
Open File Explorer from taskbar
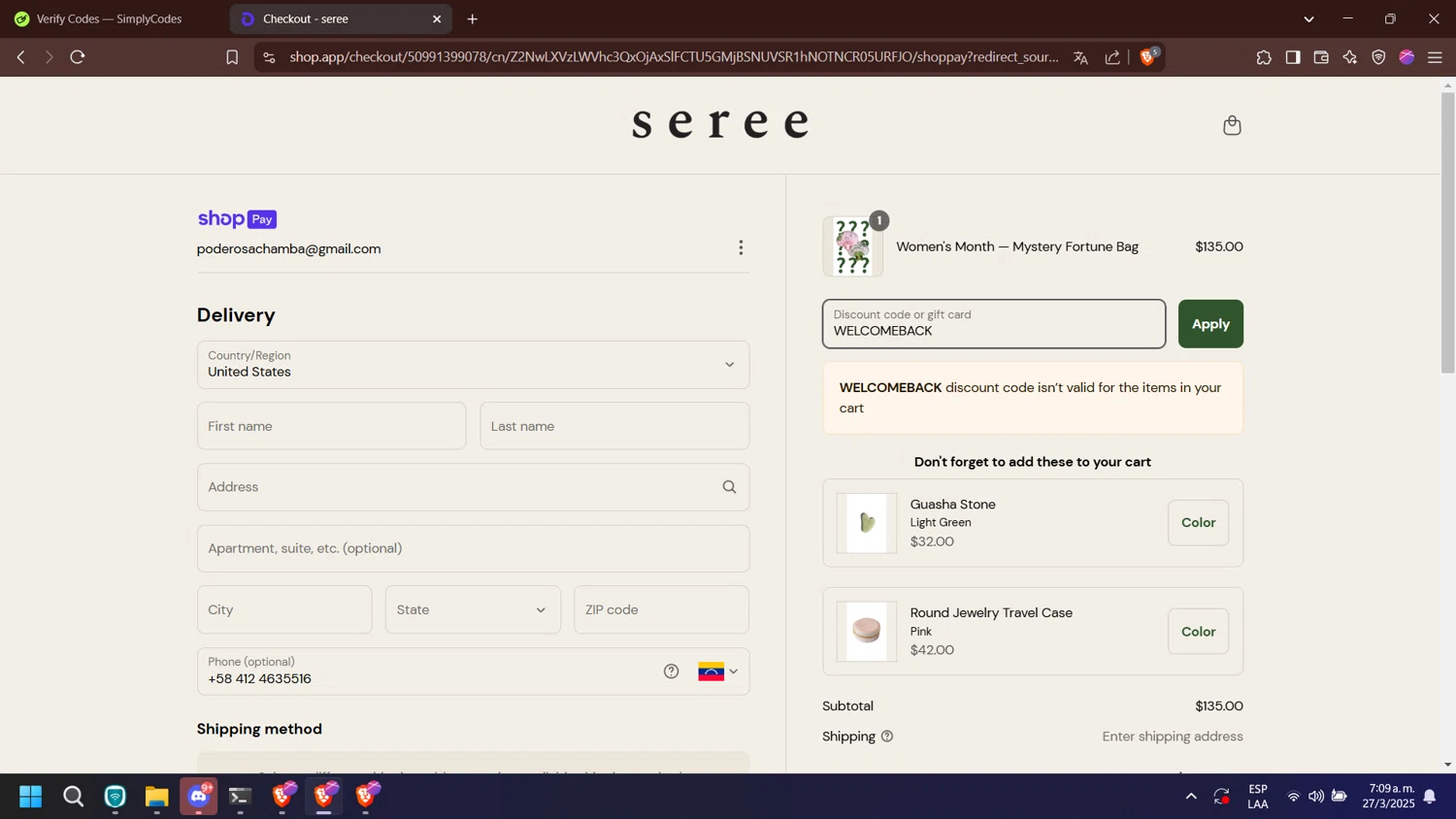[157, 797]
